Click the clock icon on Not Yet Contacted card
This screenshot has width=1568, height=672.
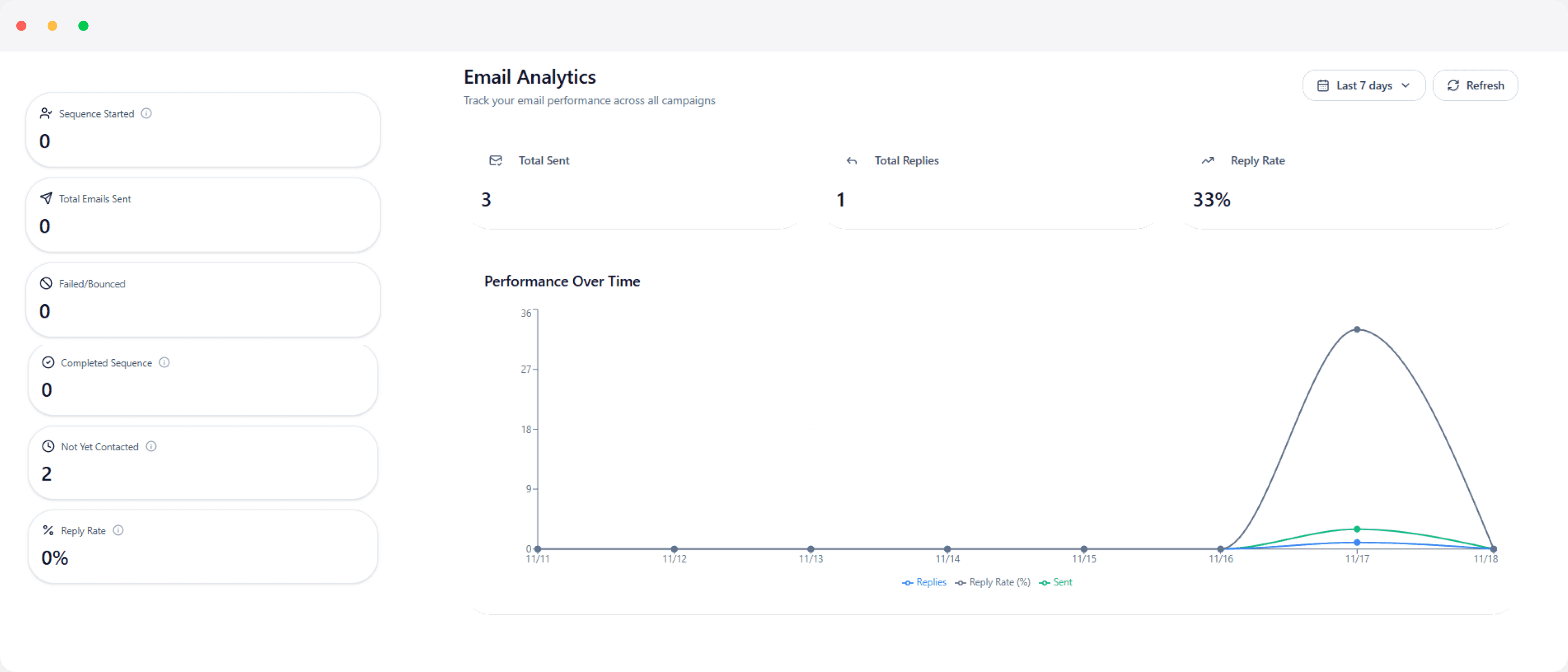point(48,446)
